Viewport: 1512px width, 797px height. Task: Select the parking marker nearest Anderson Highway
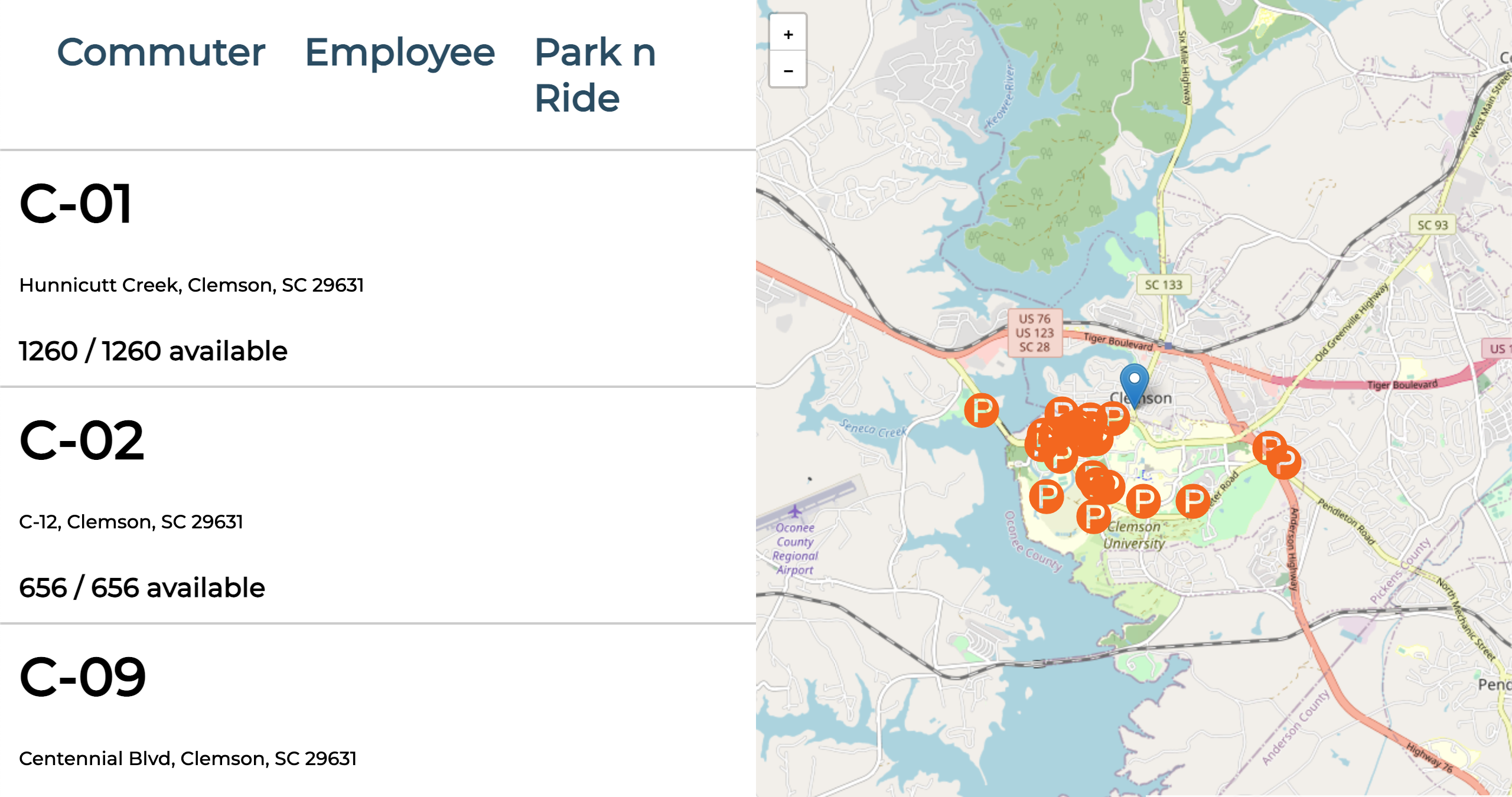pos(1284,462)
